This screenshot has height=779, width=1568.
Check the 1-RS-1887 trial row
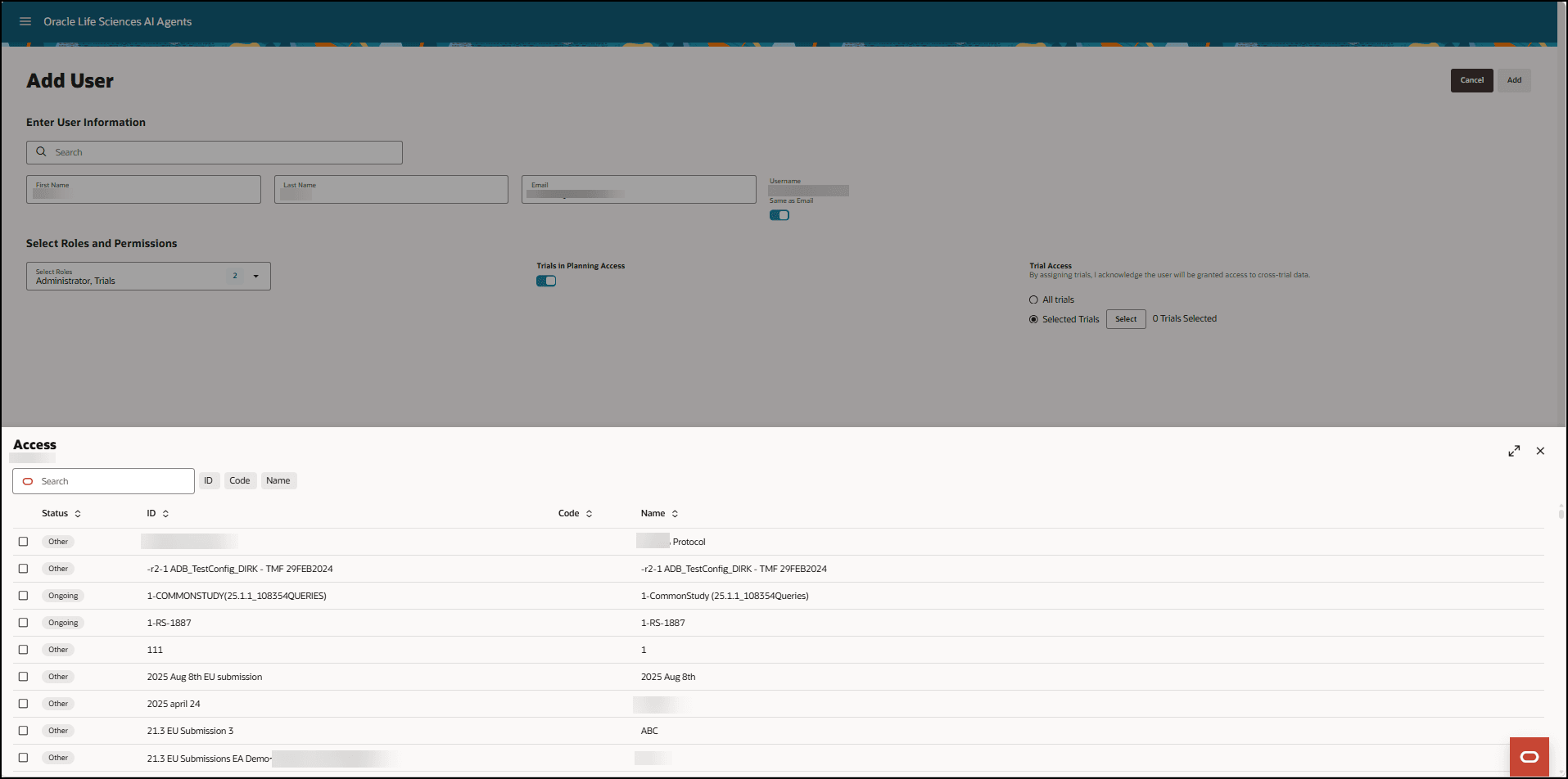pos(23,623)
